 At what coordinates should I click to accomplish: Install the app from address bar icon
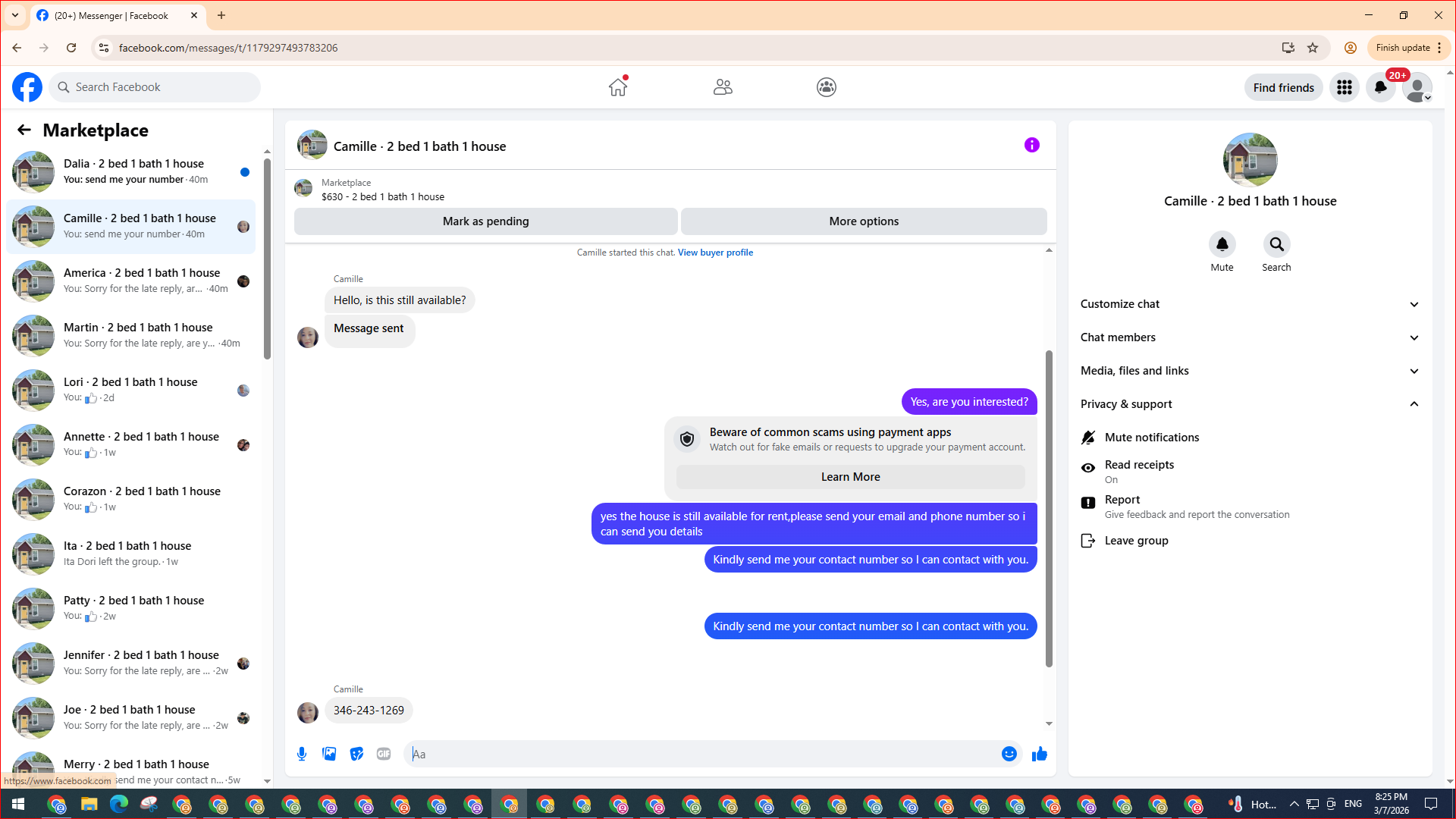pyautogui.click(x=1288, y=48)
